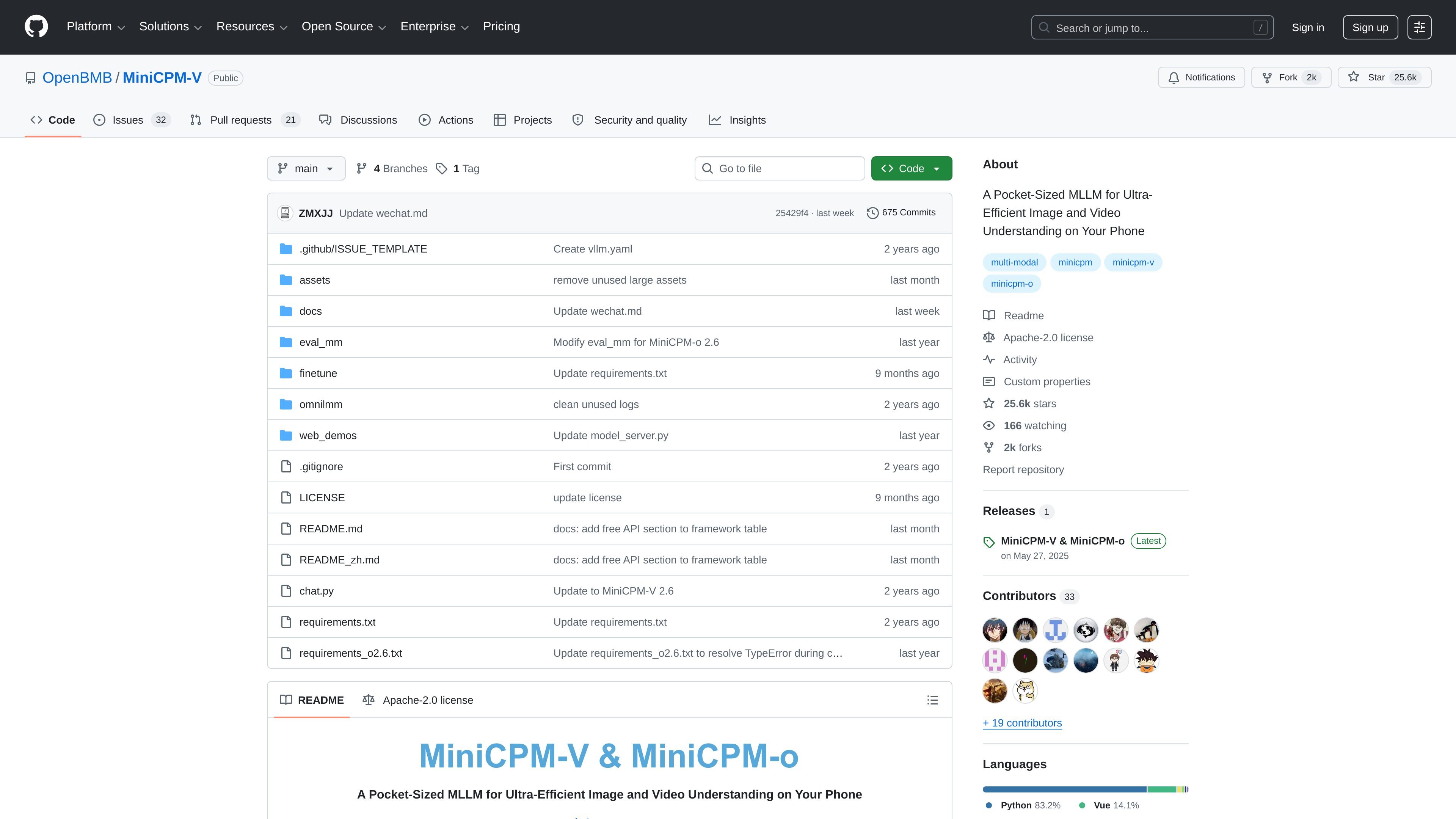Click the README outline list icon
This screenshot has height=819, width=1456.
933,700
